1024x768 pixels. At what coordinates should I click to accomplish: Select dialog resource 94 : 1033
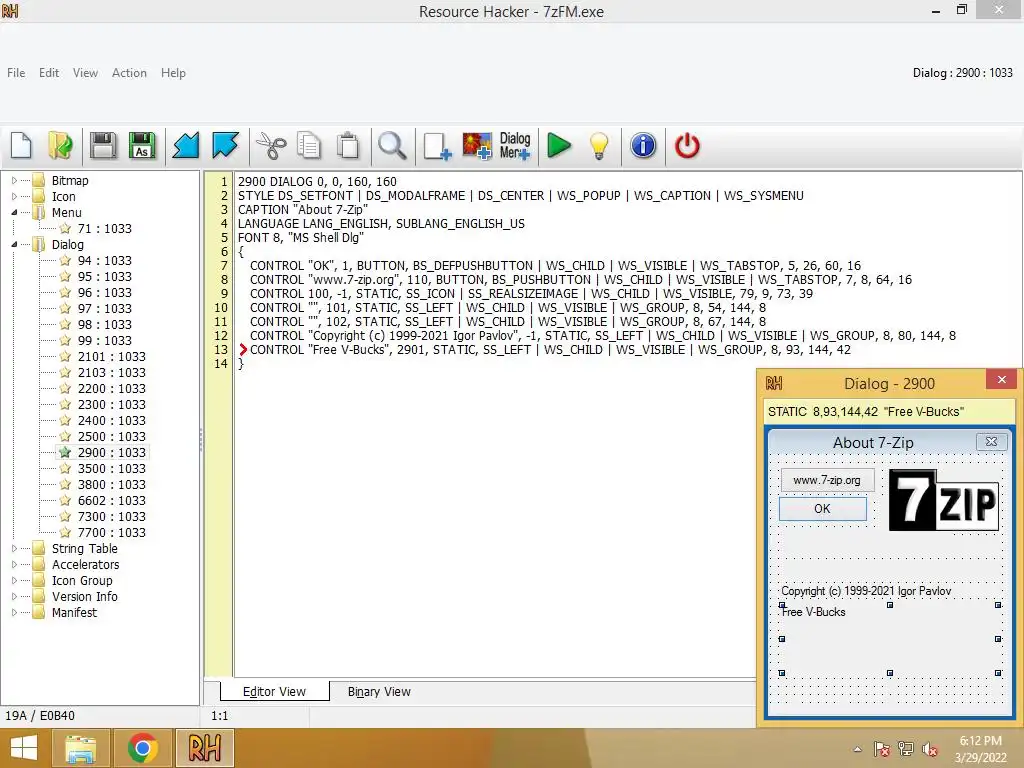pos(104,261)
